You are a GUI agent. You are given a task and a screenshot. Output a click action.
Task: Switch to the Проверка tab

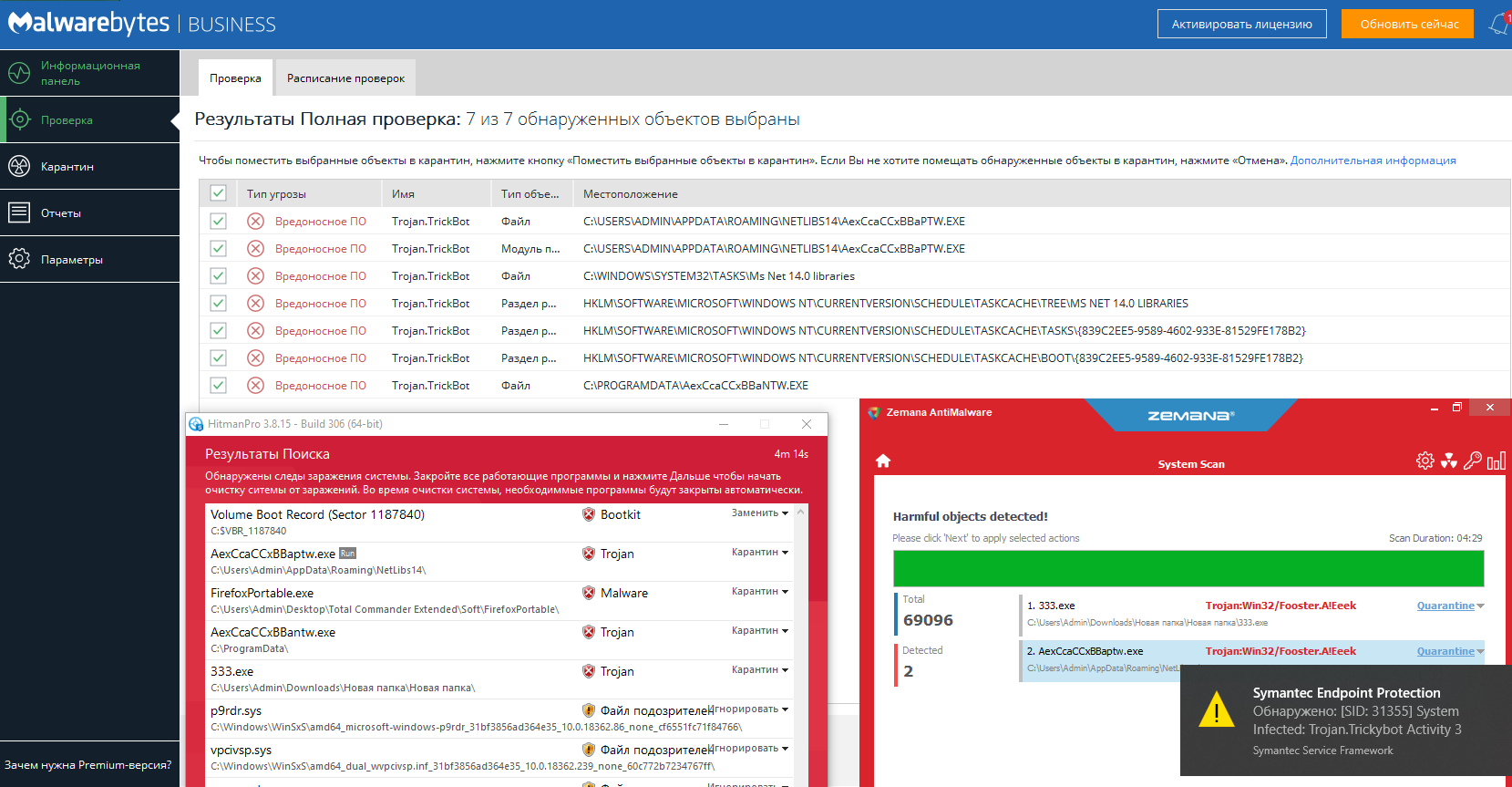(235, 78)
